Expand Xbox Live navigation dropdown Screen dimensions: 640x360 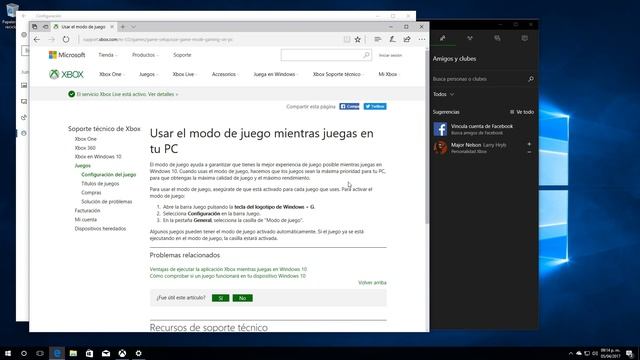(184, 74)
